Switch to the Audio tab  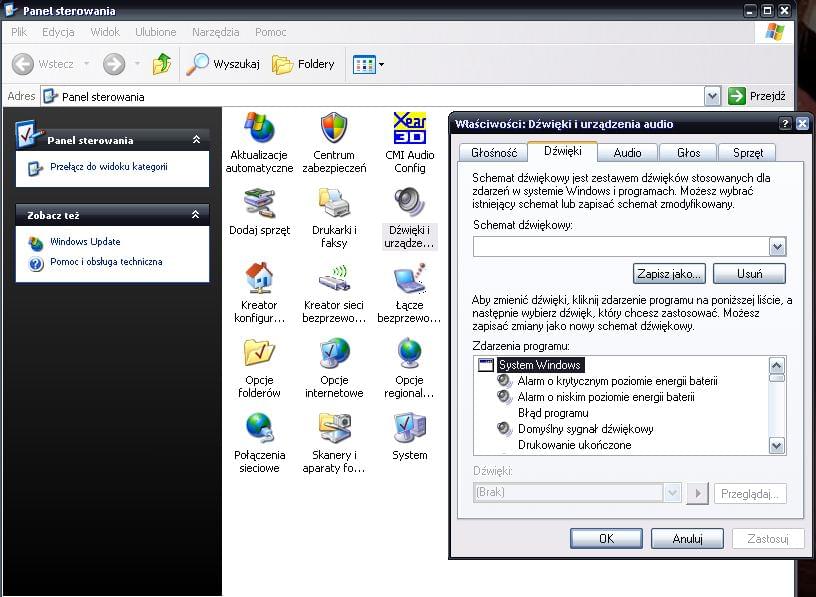coord(627,153)
